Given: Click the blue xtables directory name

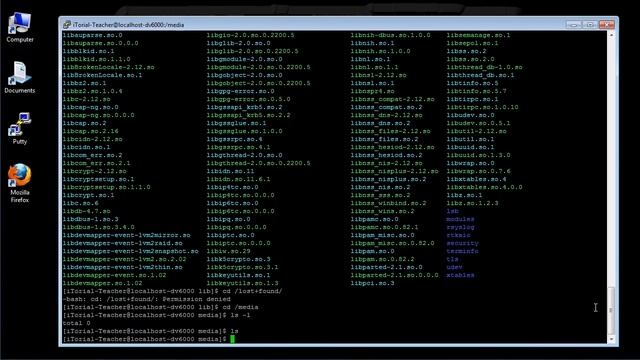Looking at the screenshot, I should [460, 275].
